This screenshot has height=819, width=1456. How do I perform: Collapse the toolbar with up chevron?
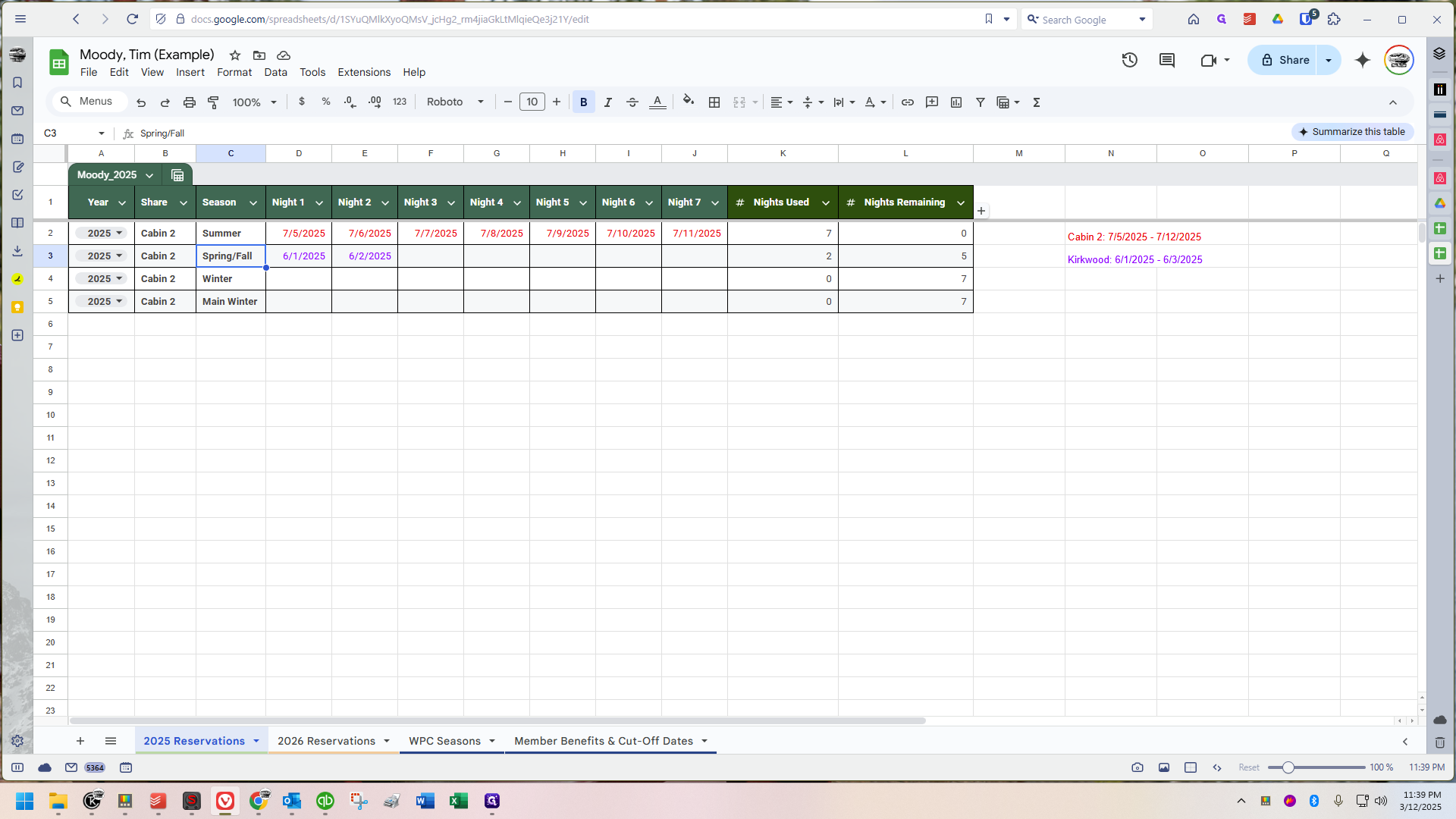click(x=1393, y=102)
